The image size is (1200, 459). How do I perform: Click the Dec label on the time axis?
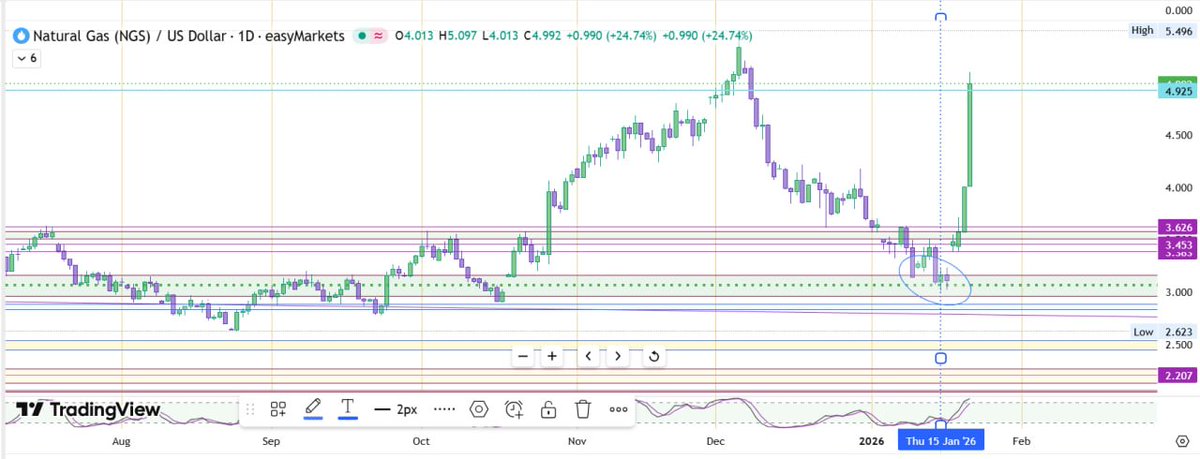[x=715, y=440]
